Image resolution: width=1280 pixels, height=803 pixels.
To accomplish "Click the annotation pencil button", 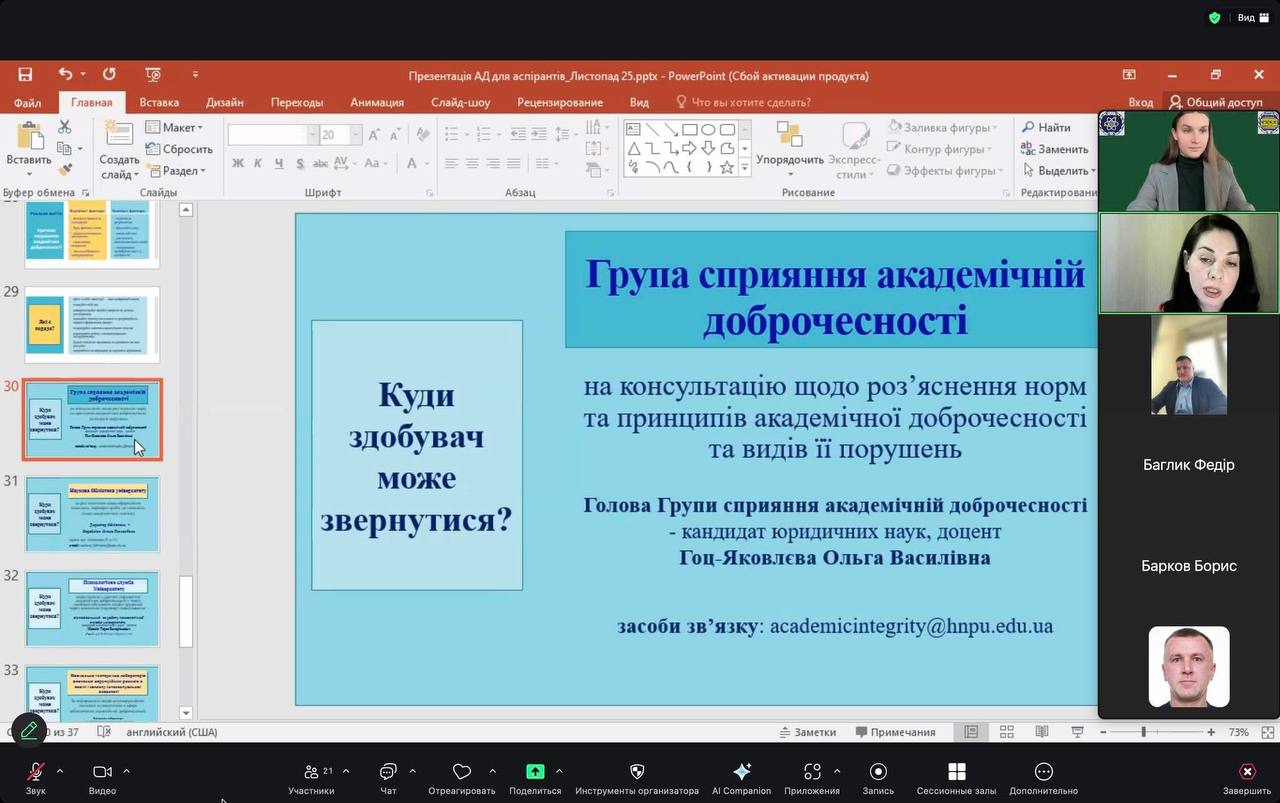I will (29, 730).
